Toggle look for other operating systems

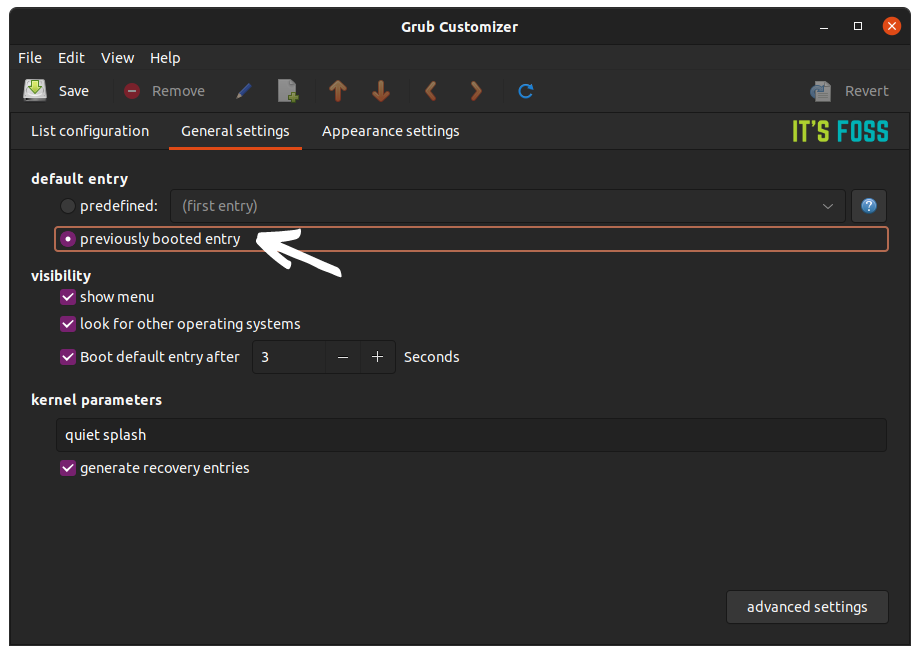click(67, 324)
